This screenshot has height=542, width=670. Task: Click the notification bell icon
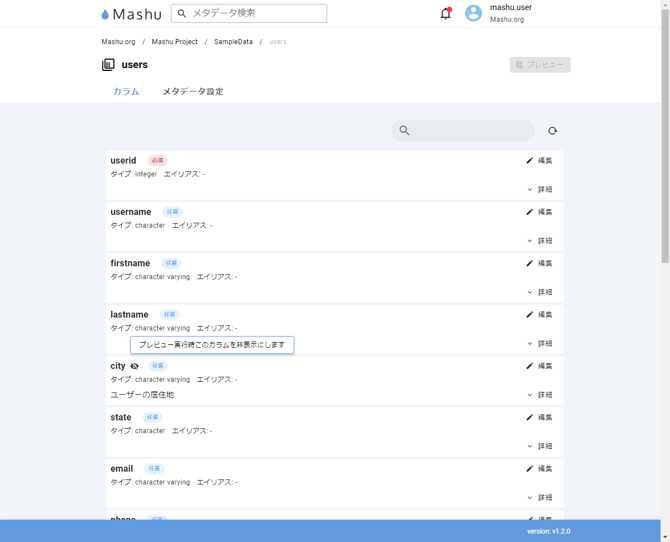pos(445,14)
